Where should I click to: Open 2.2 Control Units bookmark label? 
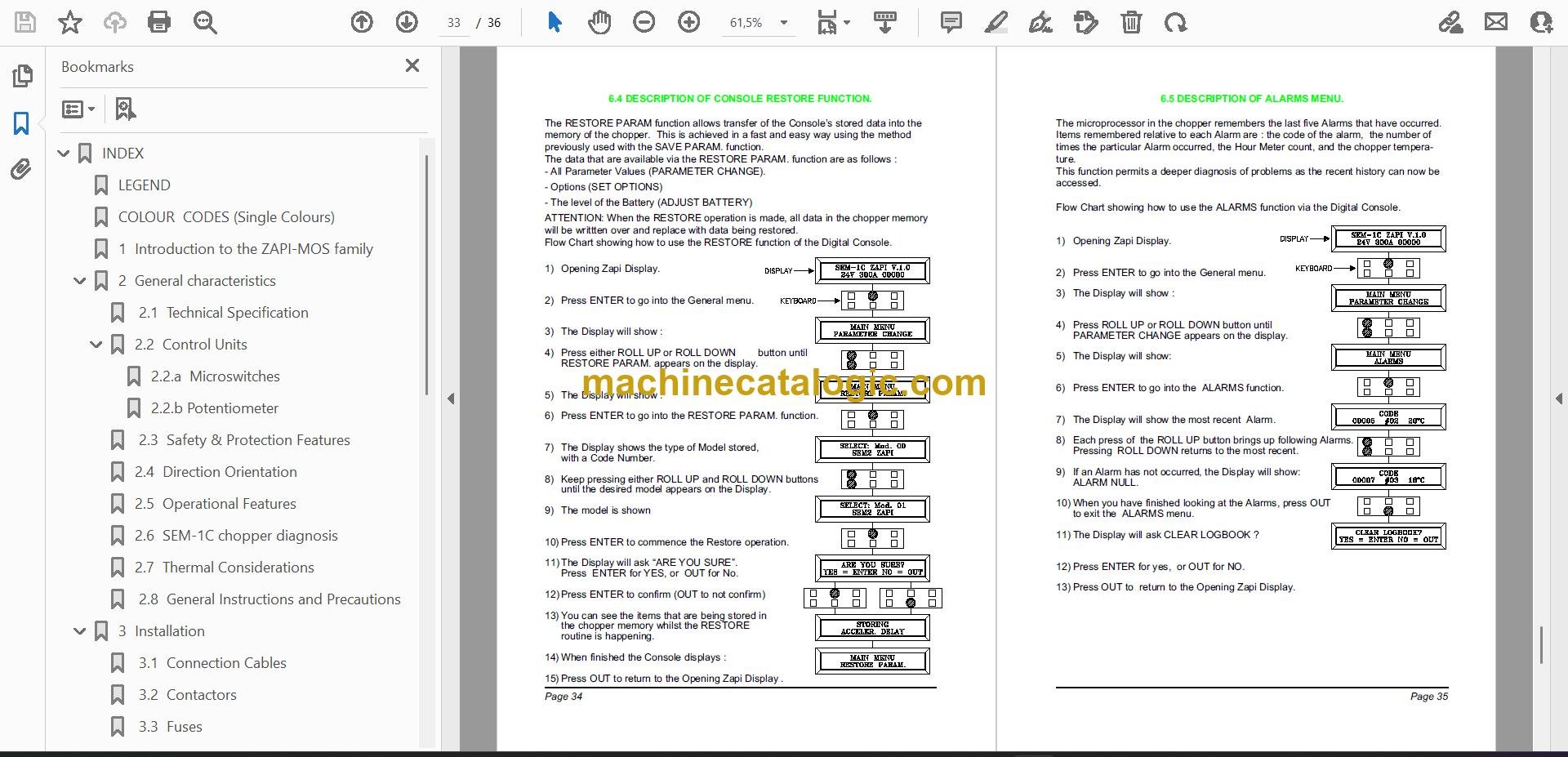click(190, 345)
